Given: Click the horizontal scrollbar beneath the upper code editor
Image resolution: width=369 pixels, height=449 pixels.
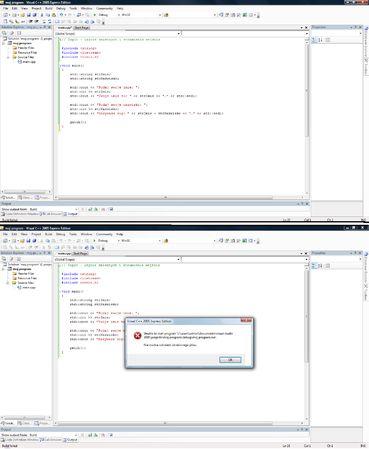Looking at the screenshot, I should [165, 197].
